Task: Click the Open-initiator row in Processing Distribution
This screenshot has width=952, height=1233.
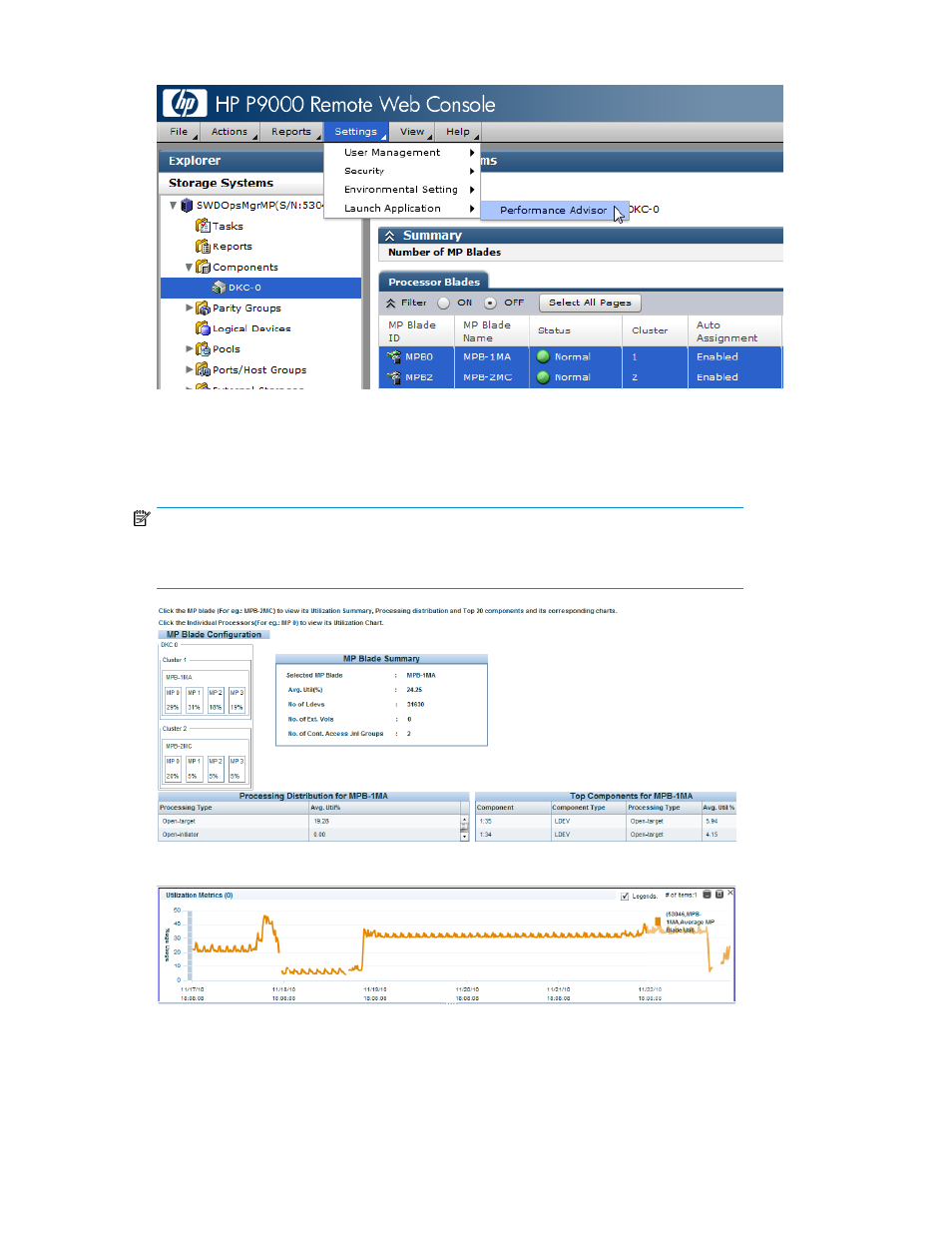Action: (309, 835)
